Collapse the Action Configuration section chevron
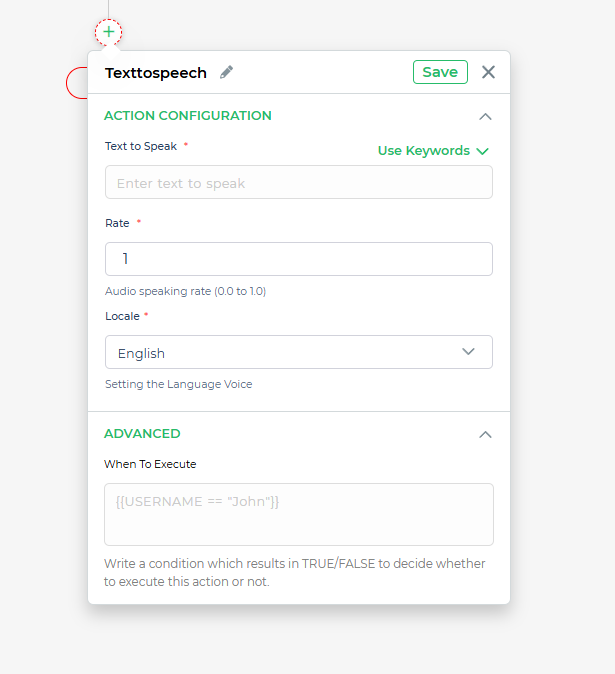This screenshot has width=615, height=674. (485, 116)
